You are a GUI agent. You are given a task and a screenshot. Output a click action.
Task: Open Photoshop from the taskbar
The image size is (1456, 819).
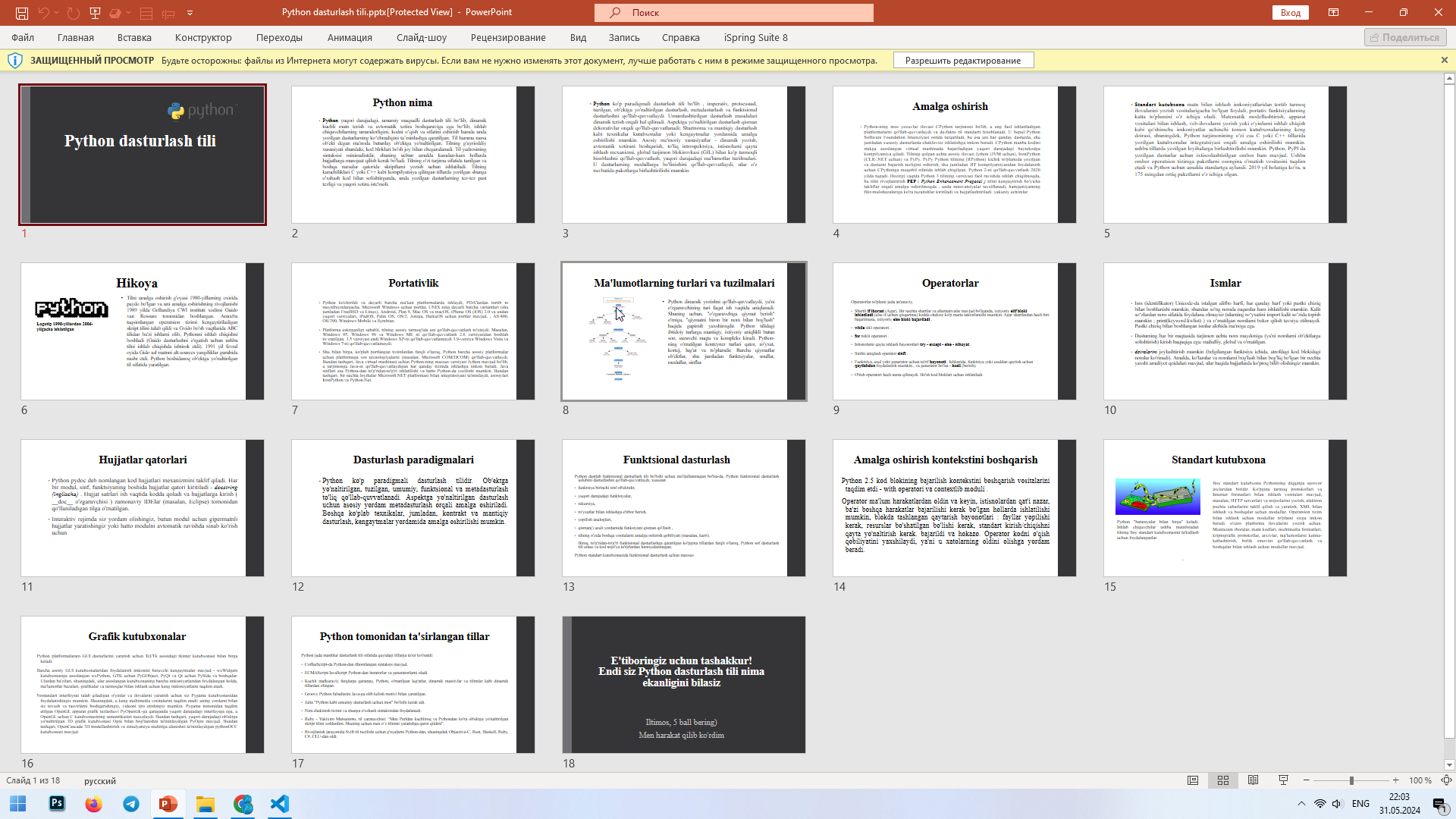pyautogui.click(x=57, y=804)
